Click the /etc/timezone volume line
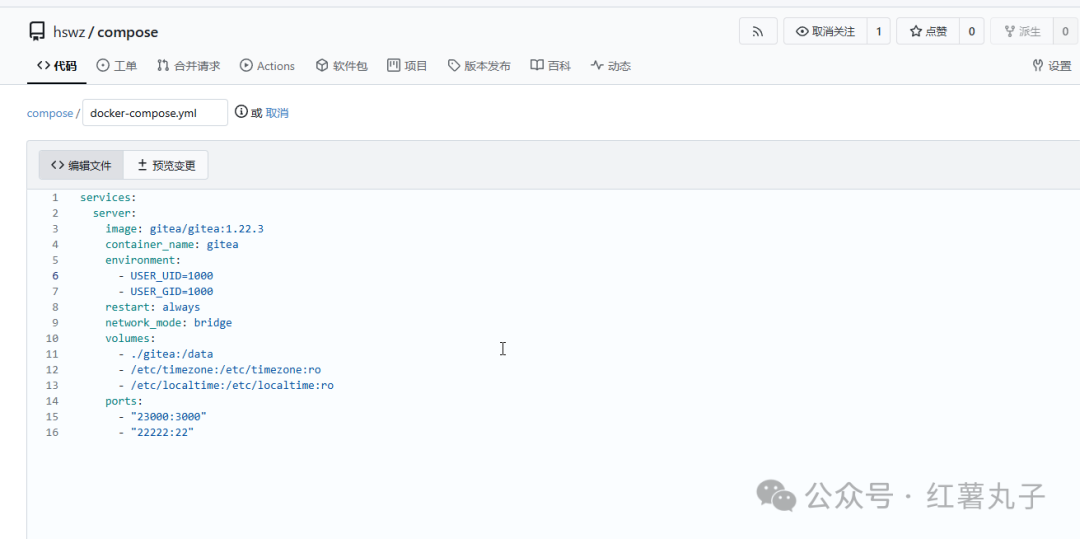1080x539 pixels. [220, 370]
